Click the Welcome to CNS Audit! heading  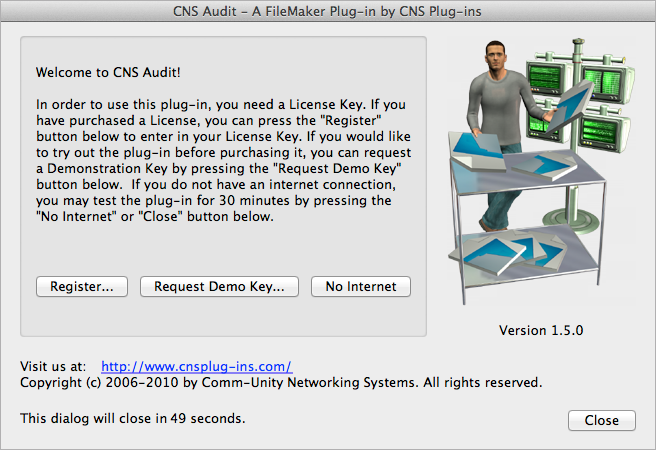point(108,72)
